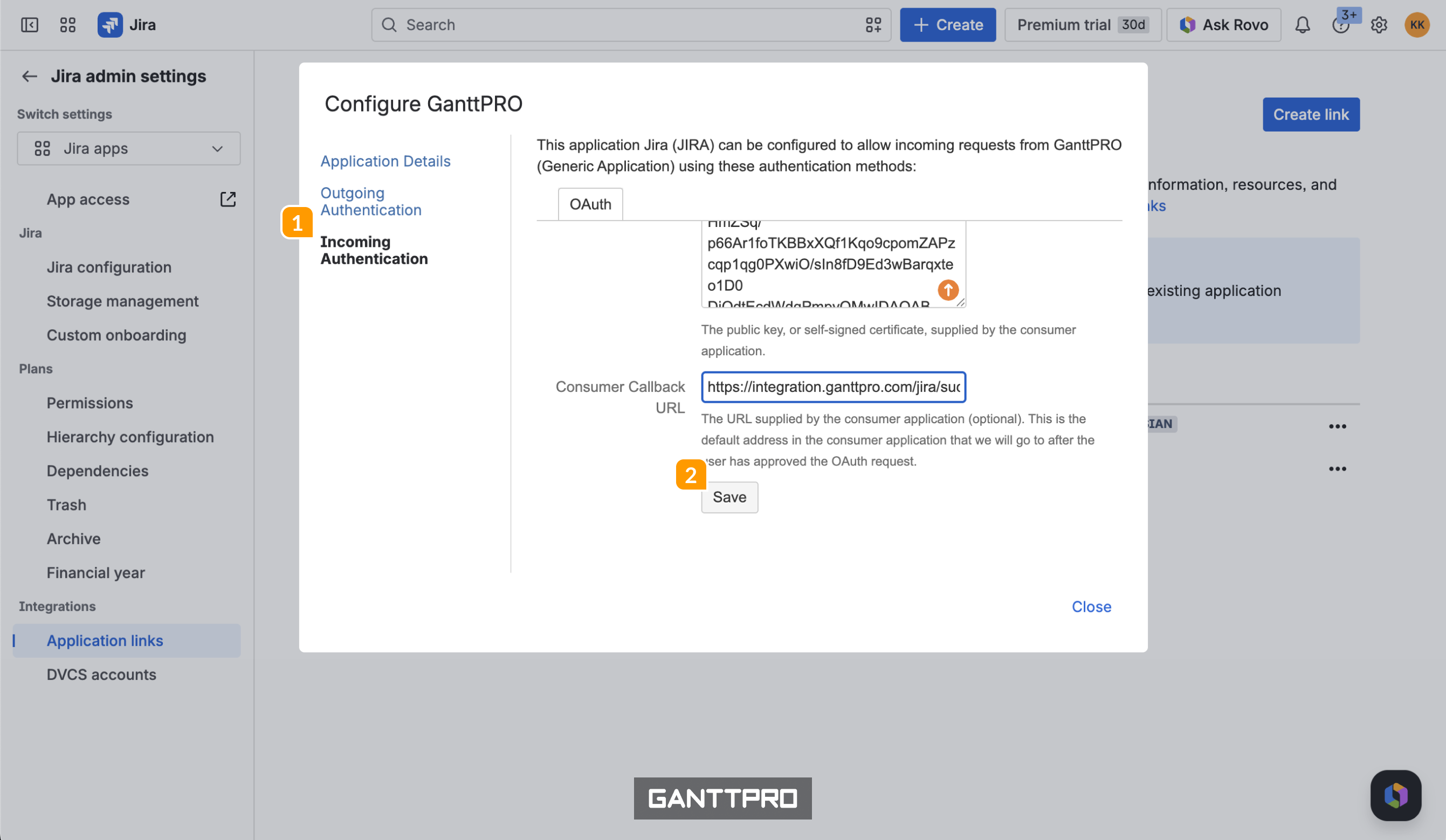Go back using the arrow beside Jira admin settings

(29, 75)
